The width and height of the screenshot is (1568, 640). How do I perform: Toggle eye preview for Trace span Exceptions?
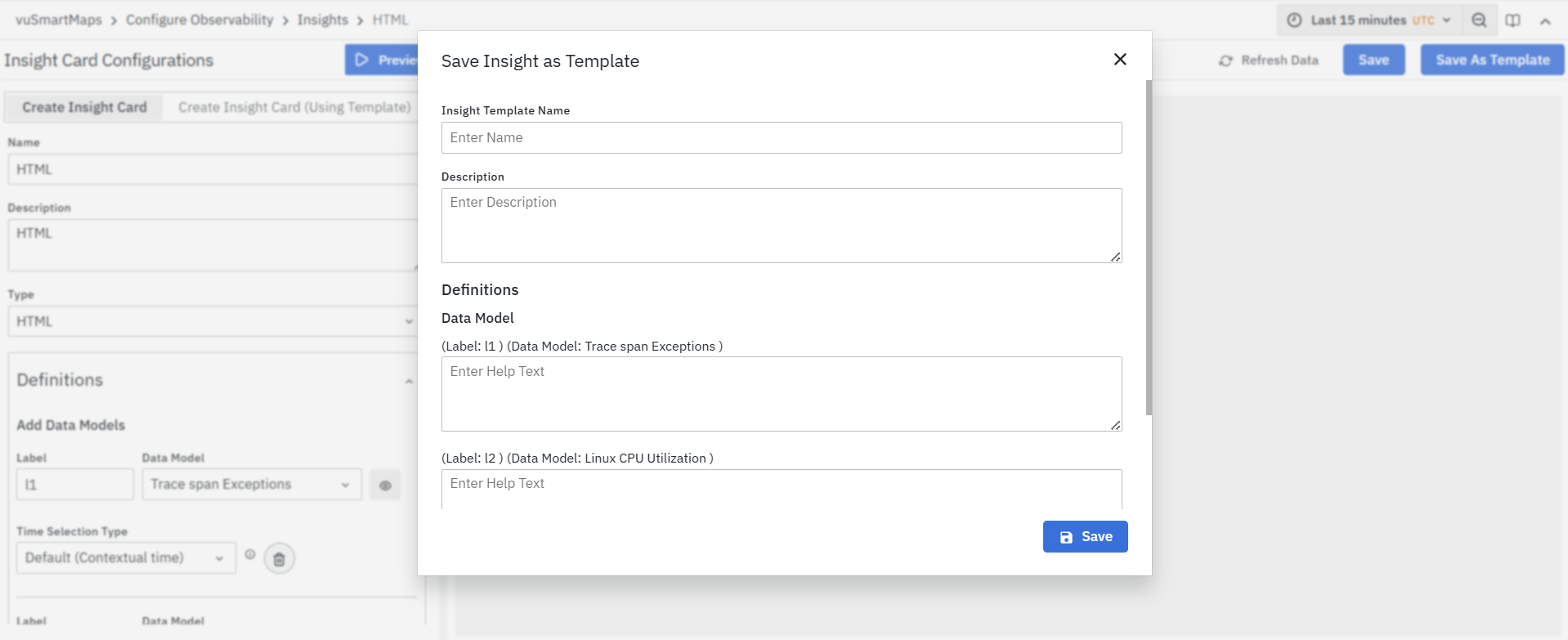(x=385, y=486)
